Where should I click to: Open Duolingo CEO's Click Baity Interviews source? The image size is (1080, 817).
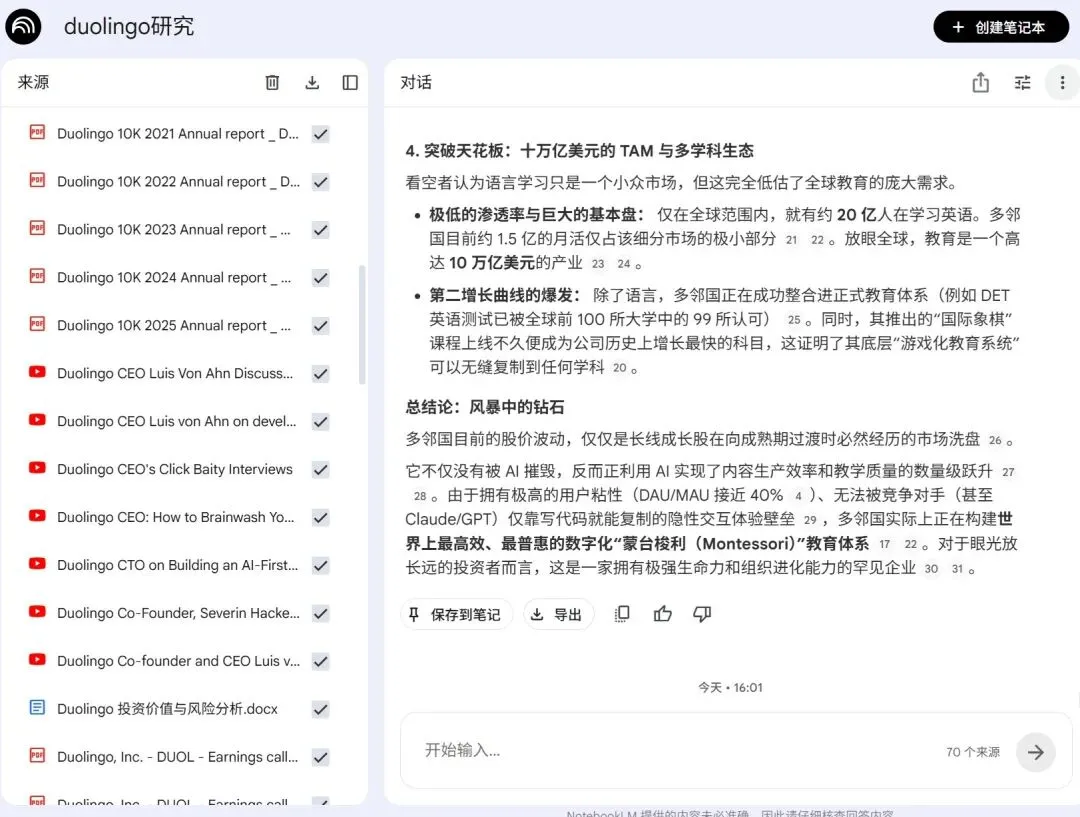175,469
